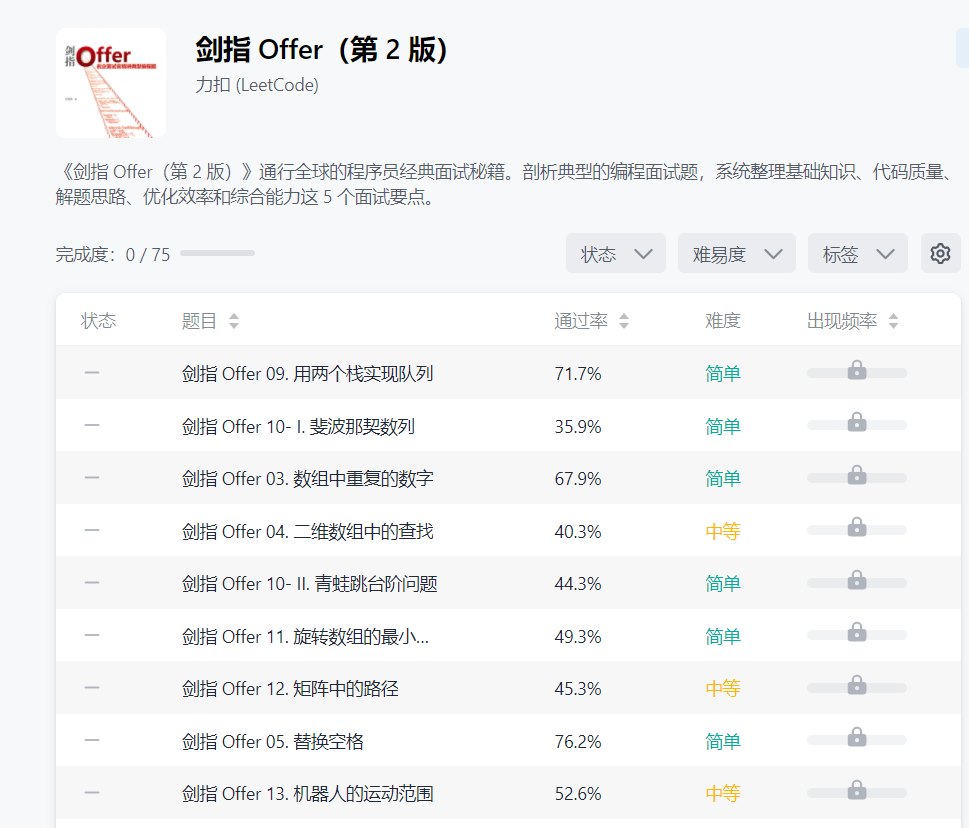Click the 40.3% pass rate value
This screenshot has width=969, height=828.
[578, 531]
